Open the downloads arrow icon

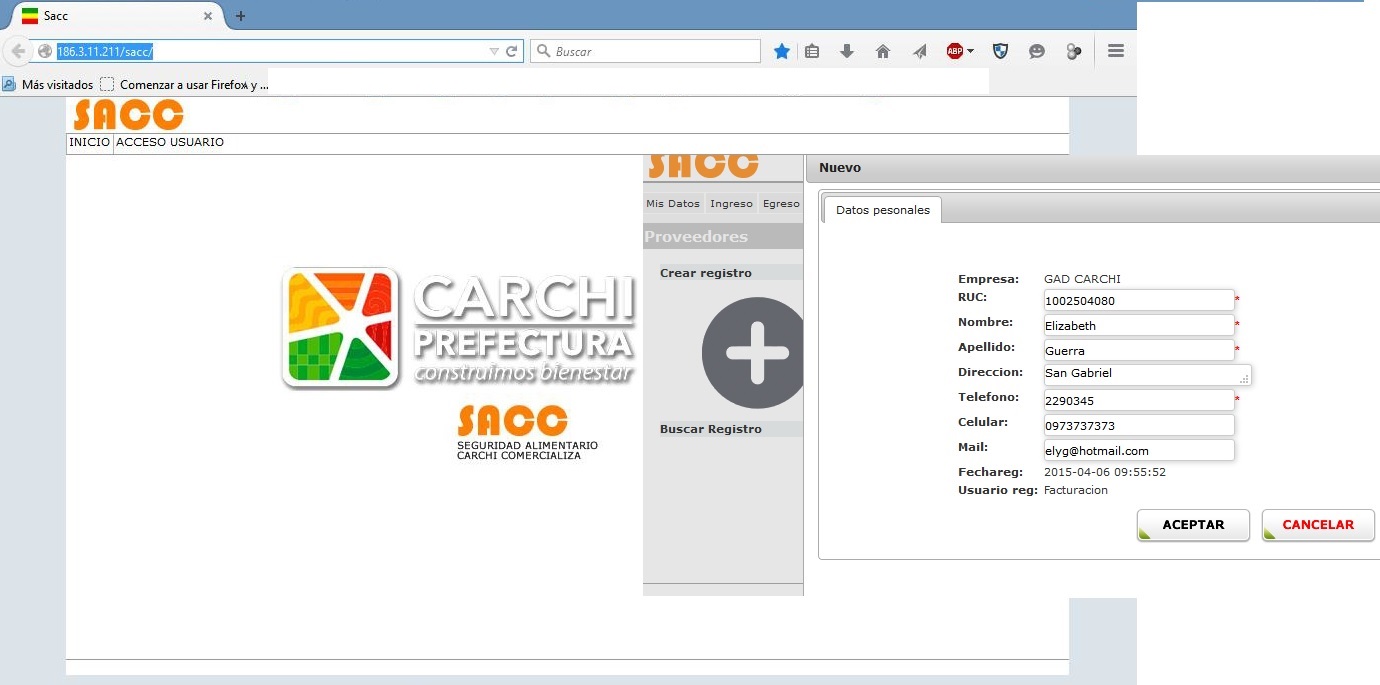[x=847, y=51]
